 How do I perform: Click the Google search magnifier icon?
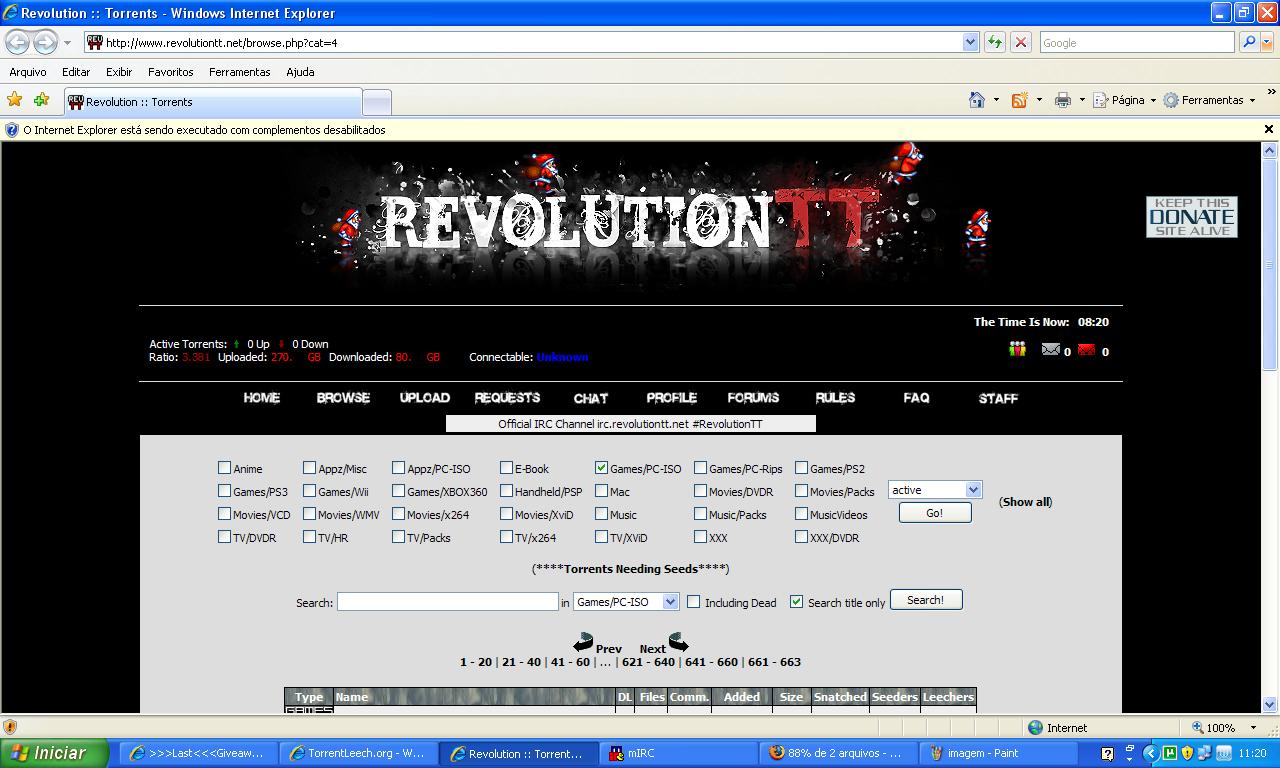click(x=1248, y=42)
